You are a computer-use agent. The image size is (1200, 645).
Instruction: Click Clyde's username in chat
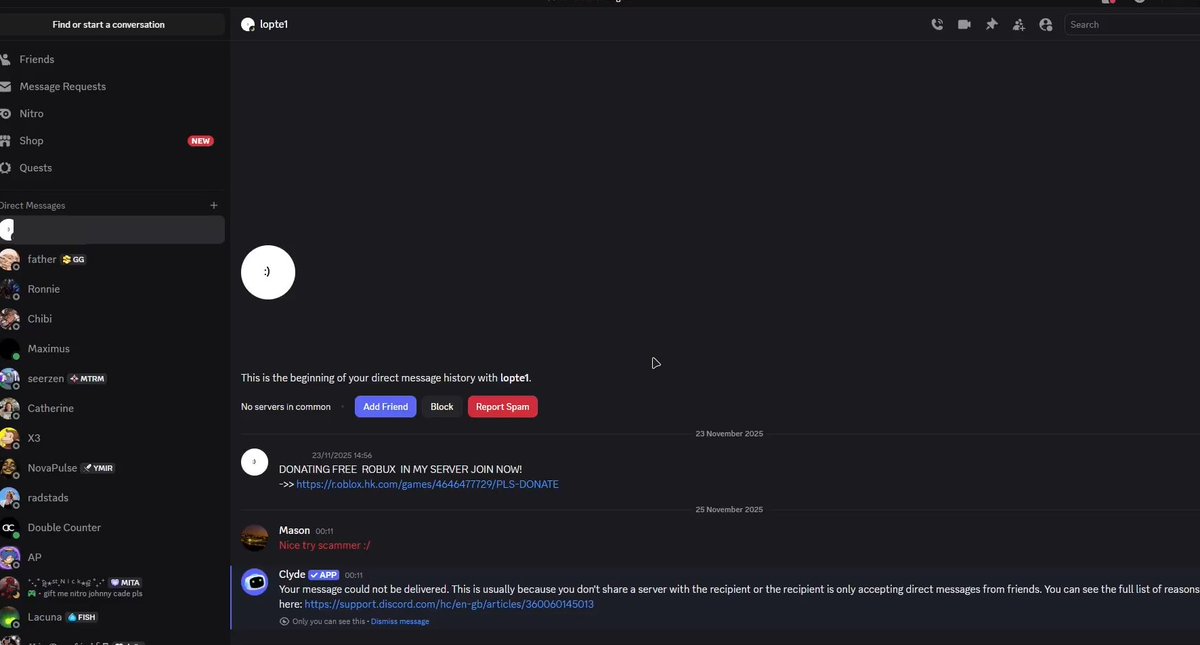click(x=292, y=575)
